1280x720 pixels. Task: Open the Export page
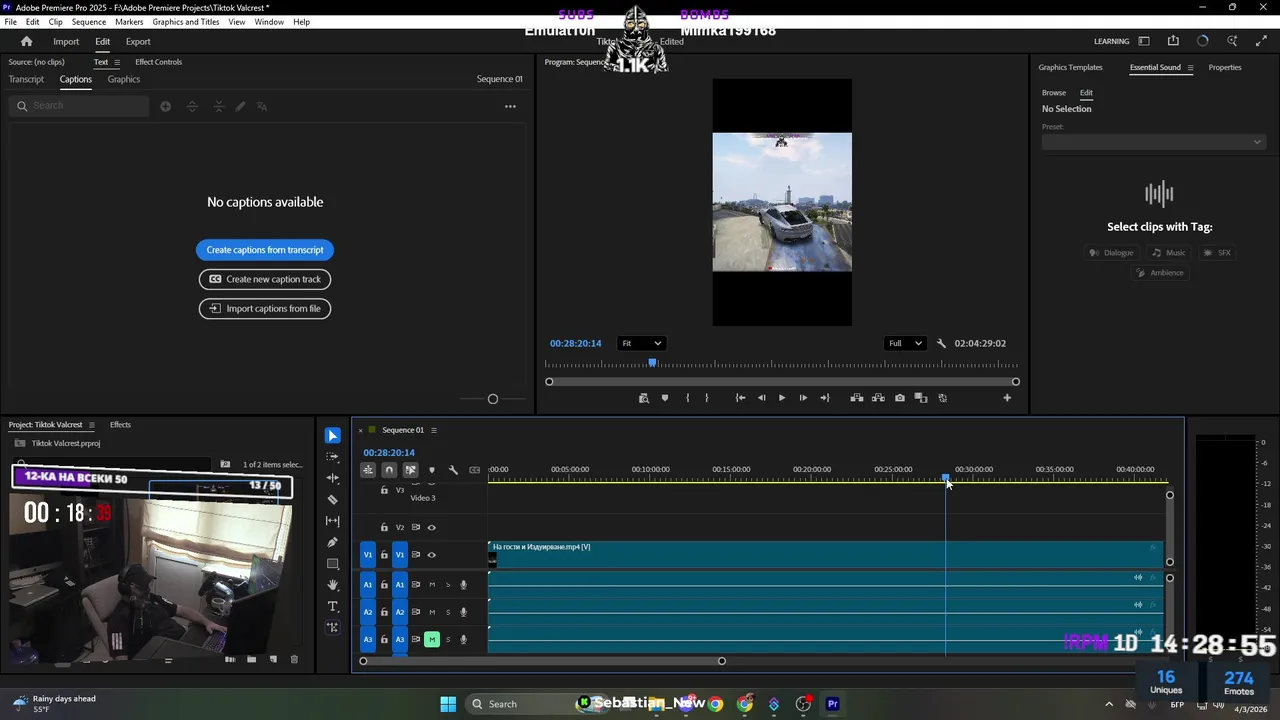coord(138,42)
